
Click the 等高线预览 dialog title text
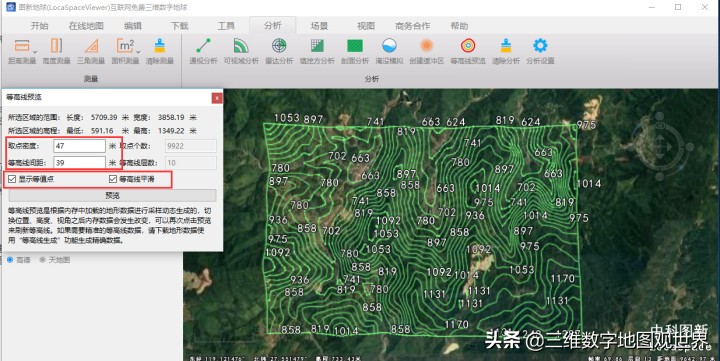[24, 97]
